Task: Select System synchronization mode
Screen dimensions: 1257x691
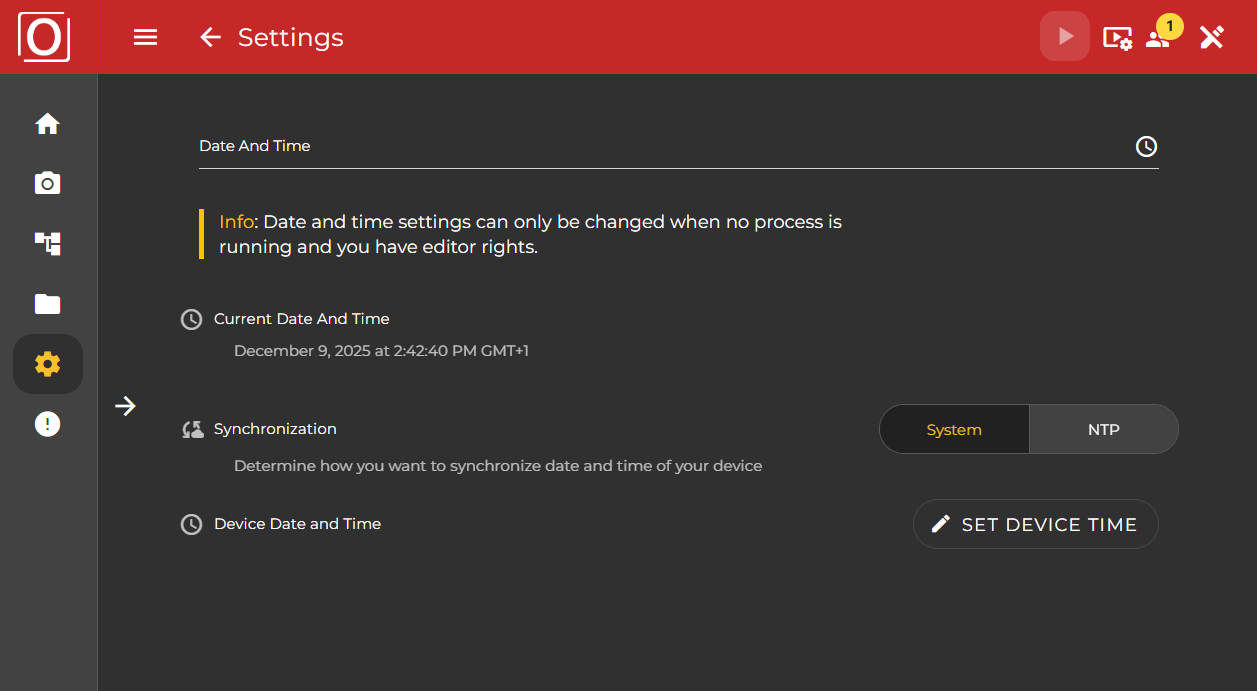Action: (x=953, y=428)
